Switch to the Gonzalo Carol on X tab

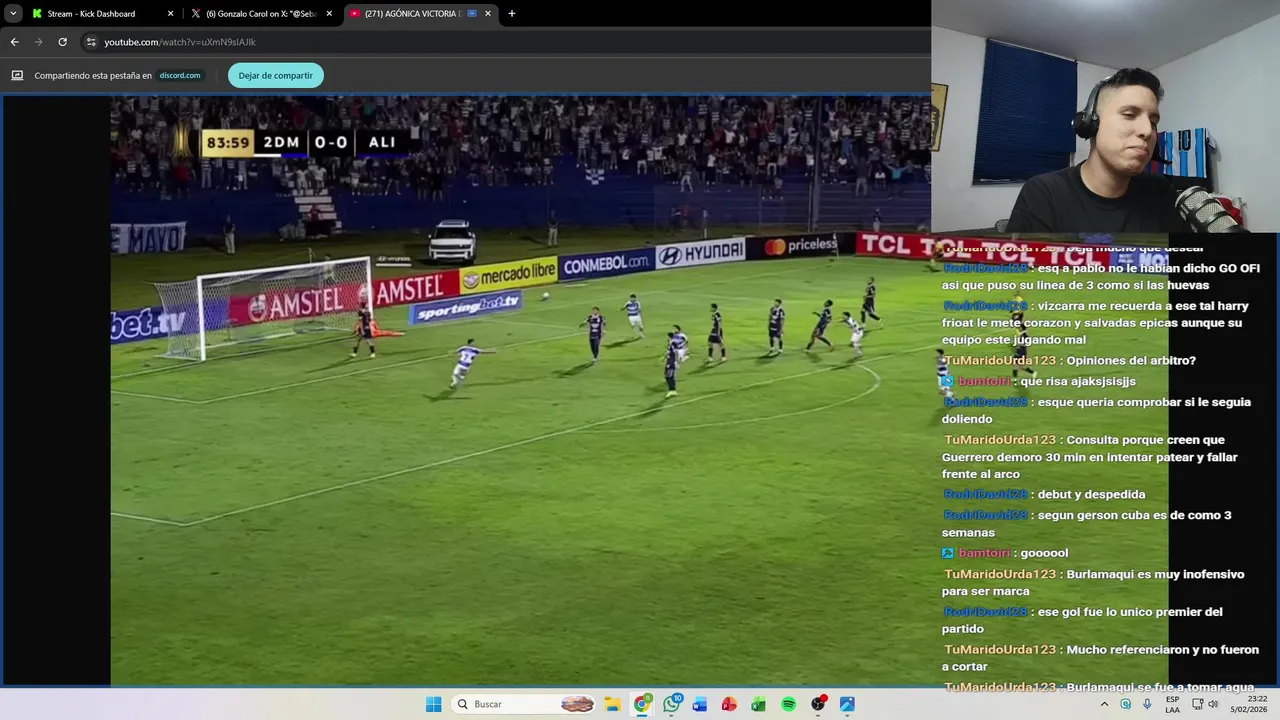262,14
